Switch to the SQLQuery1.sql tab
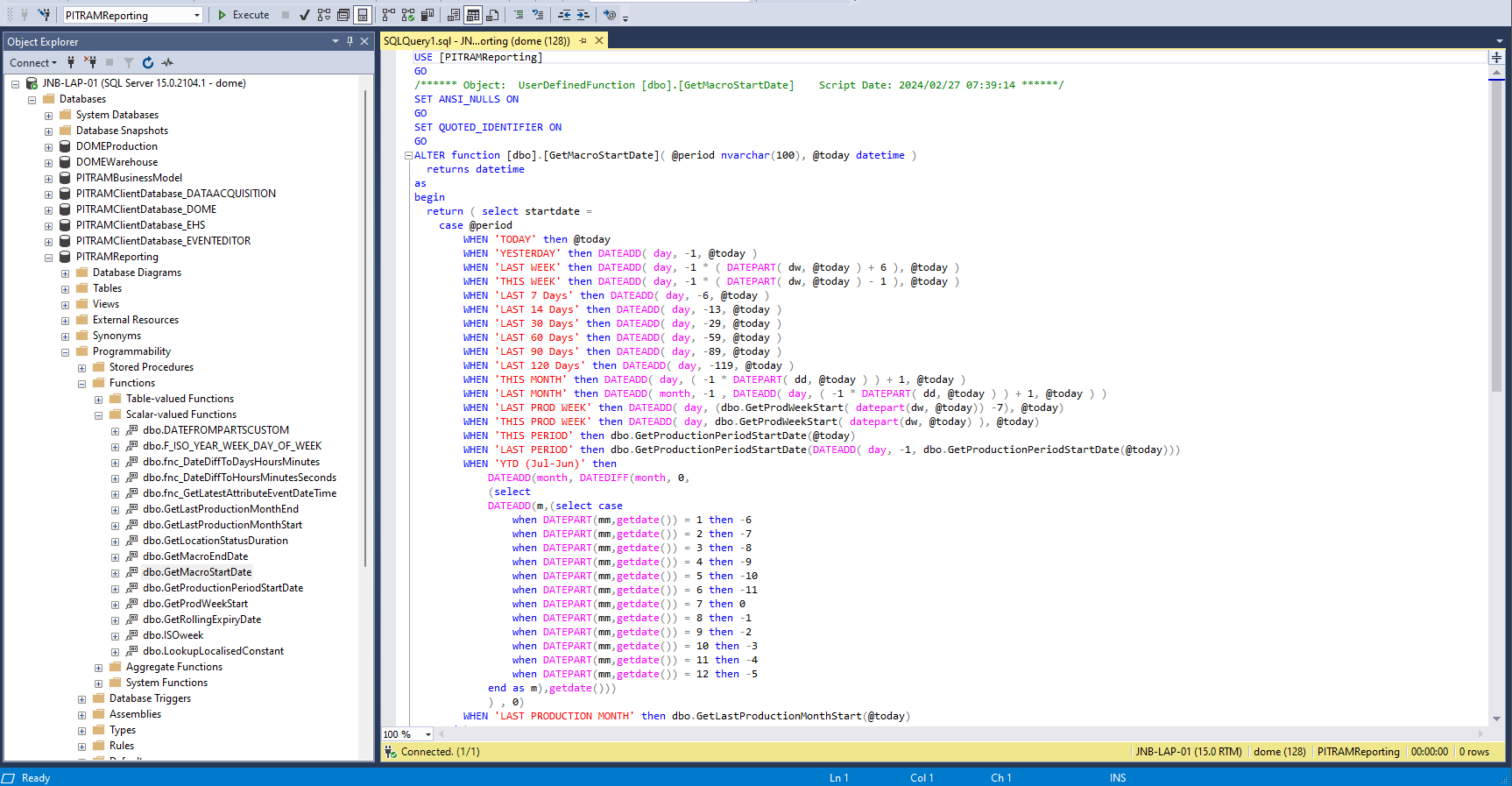The width and height of the screenshot is (1512, 786). (477, 41)
